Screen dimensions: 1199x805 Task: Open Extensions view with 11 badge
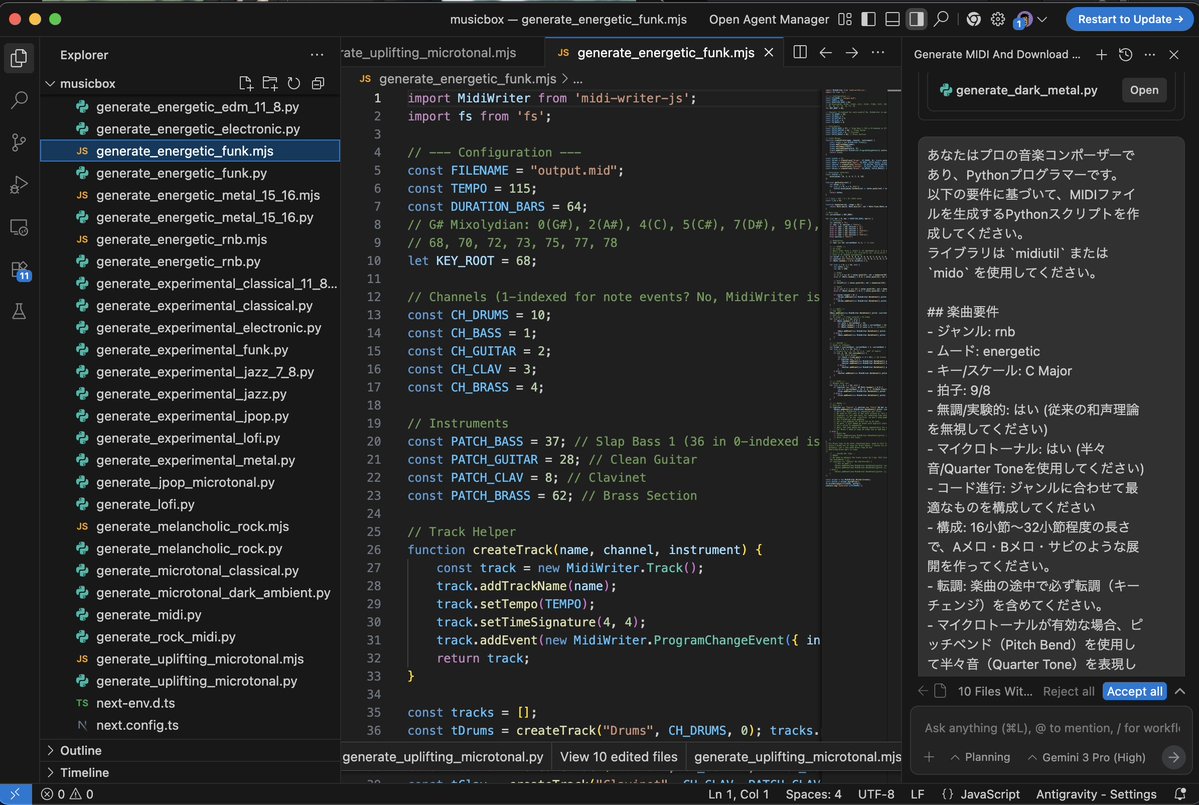tap(19, 270)
